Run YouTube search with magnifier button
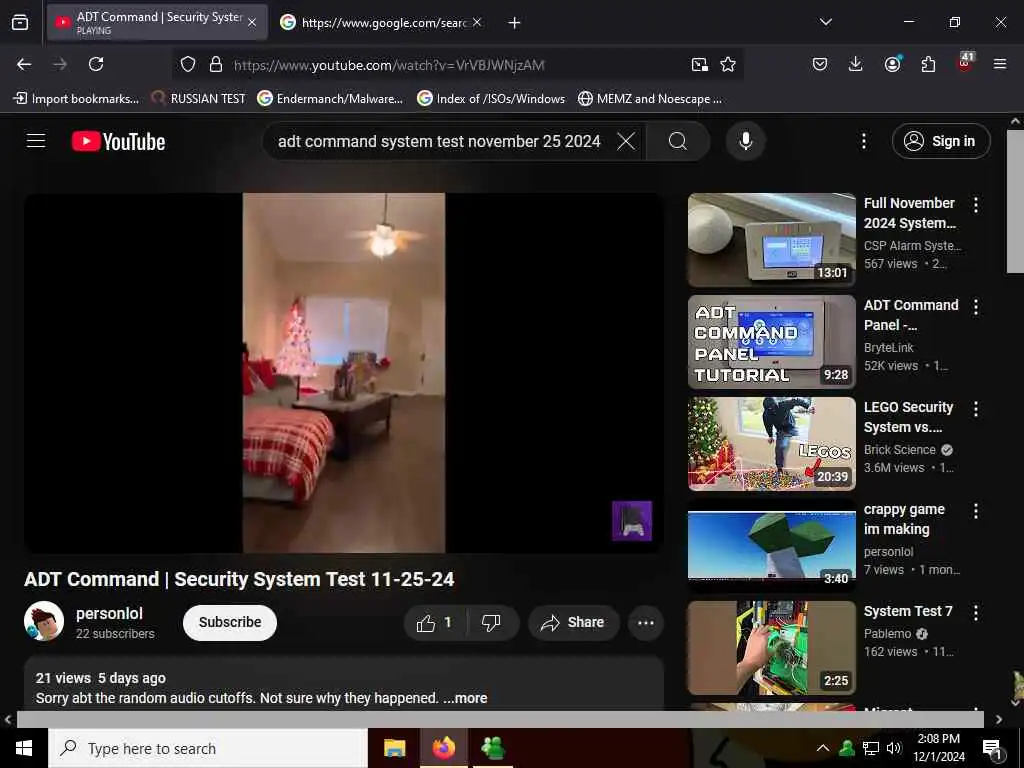 pyautogui.click(x=678, y=141)
